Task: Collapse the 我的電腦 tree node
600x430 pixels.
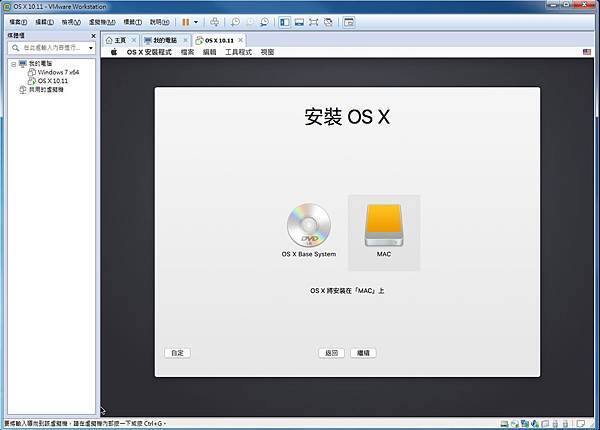Action: coord(13,64)
